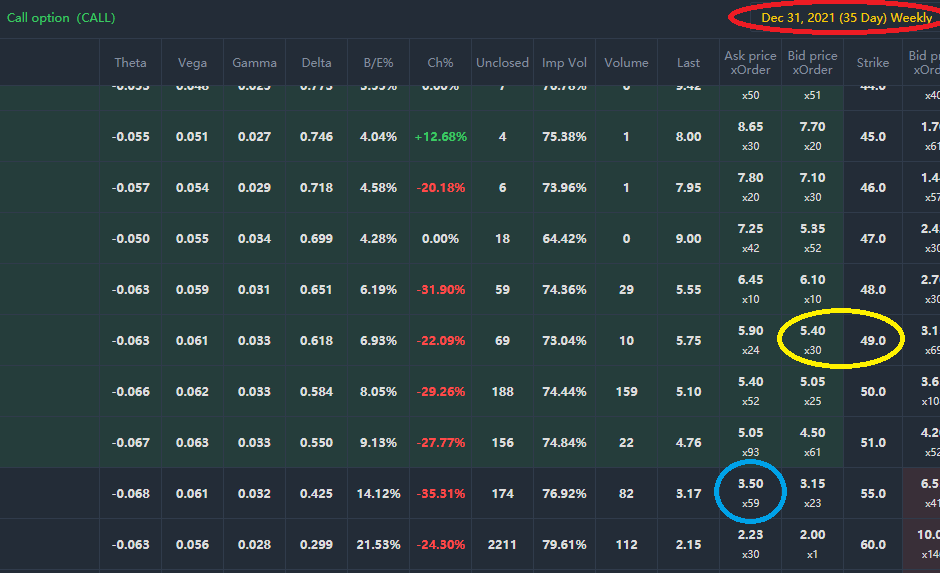Click bid price 3.15 x23
The width and height of the screenshot is (940, 573).
(812, 493)
